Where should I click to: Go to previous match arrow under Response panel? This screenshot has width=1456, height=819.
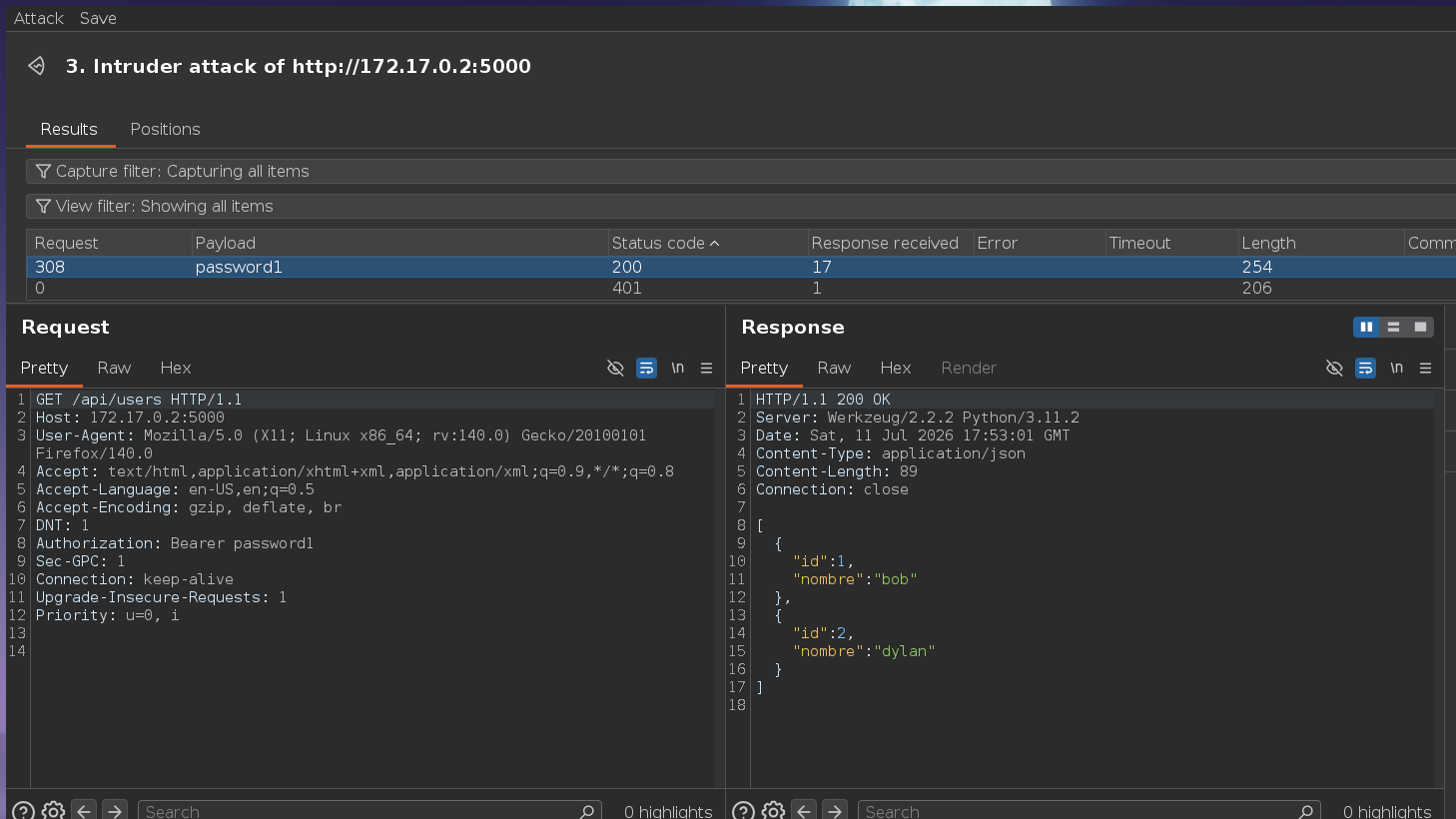coord(804,811)
